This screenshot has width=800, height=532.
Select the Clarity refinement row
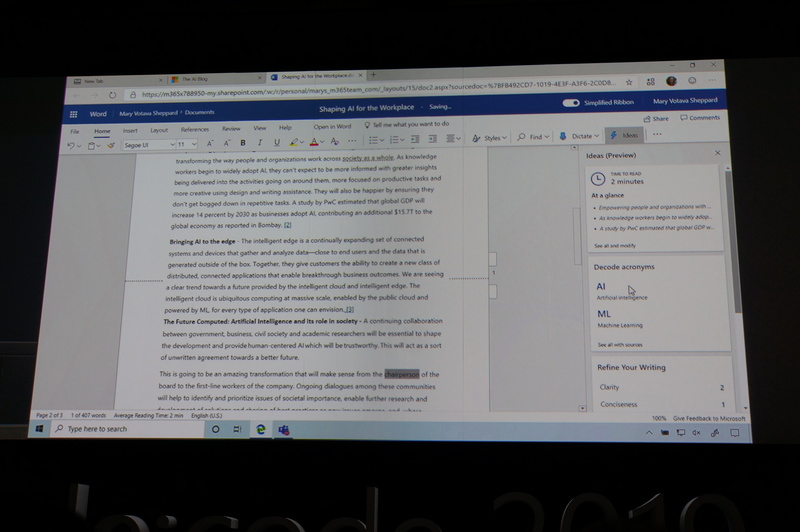[662, 387]
